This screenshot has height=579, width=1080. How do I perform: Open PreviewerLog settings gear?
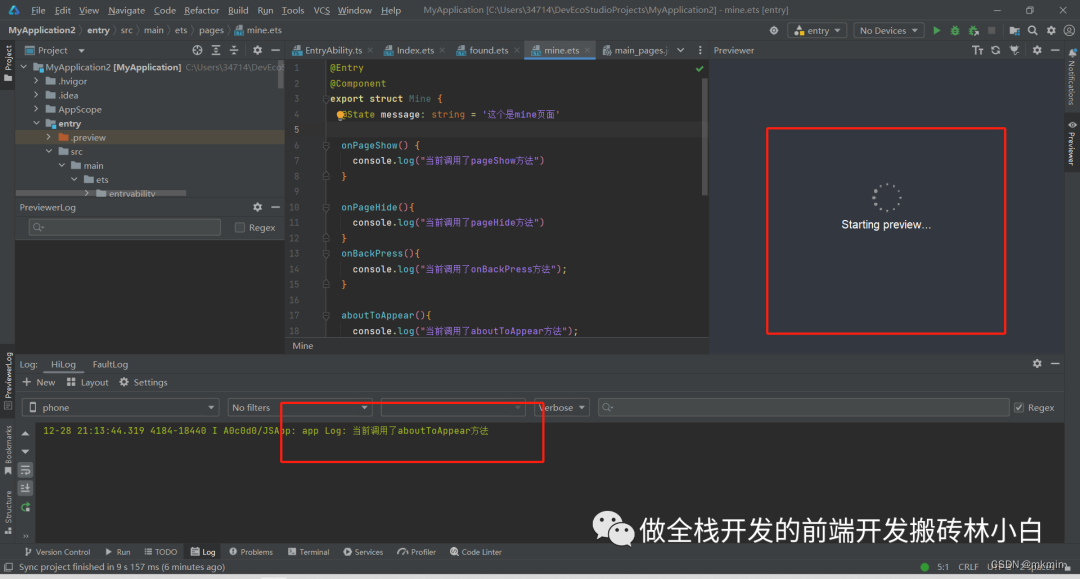click(x=257, y=207)
